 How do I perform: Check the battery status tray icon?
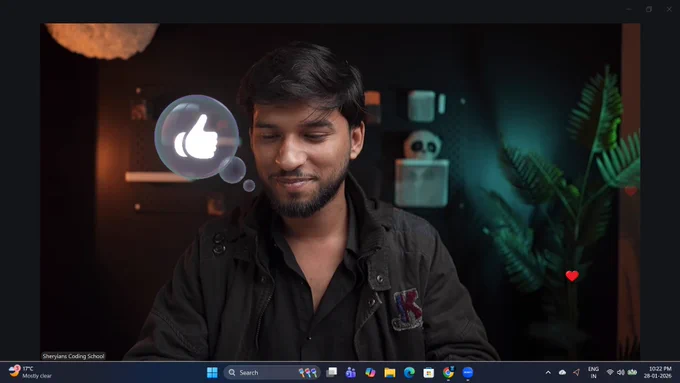coord(632,373)
